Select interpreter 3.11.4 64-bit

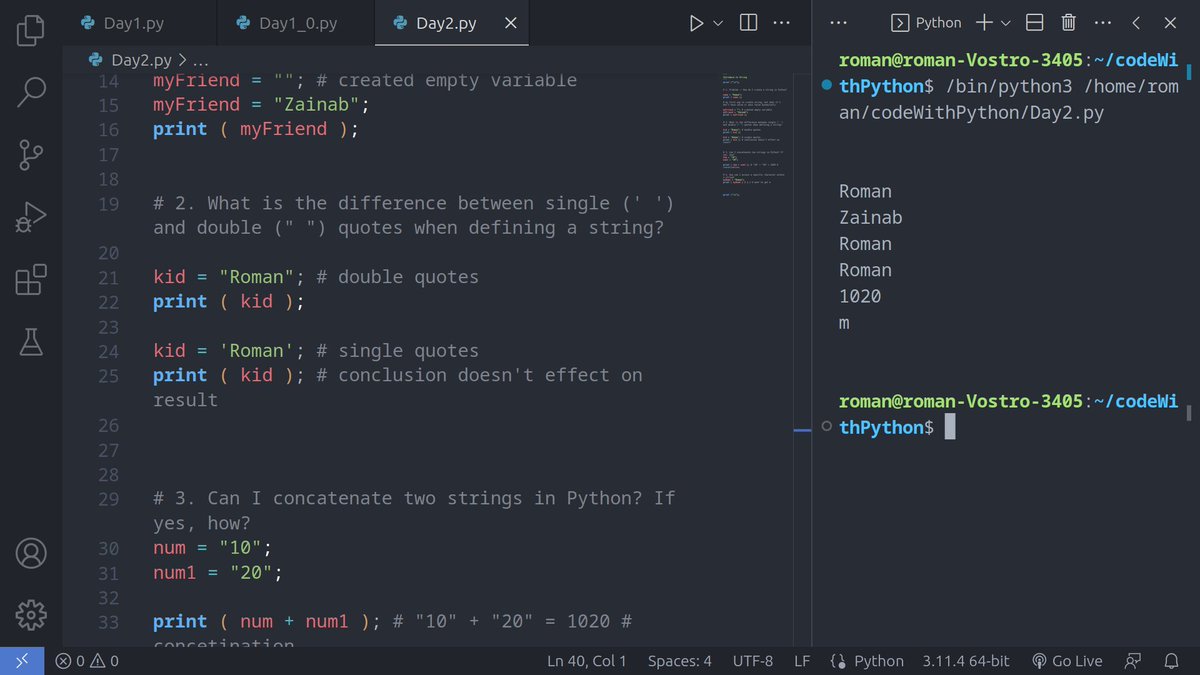(x=966, y=661)
